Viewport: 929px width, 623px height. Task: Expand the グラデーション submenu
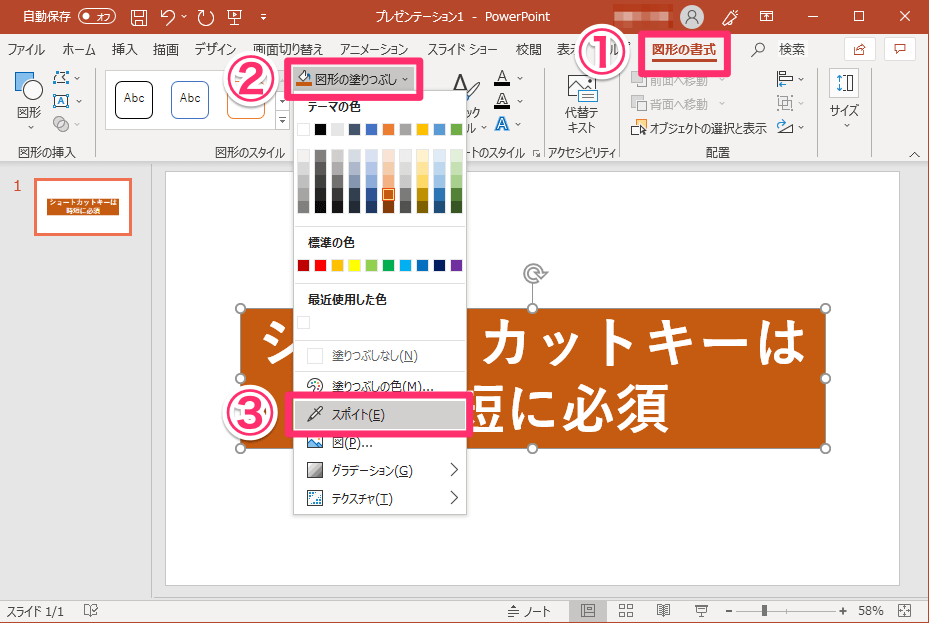pos(380,470)
